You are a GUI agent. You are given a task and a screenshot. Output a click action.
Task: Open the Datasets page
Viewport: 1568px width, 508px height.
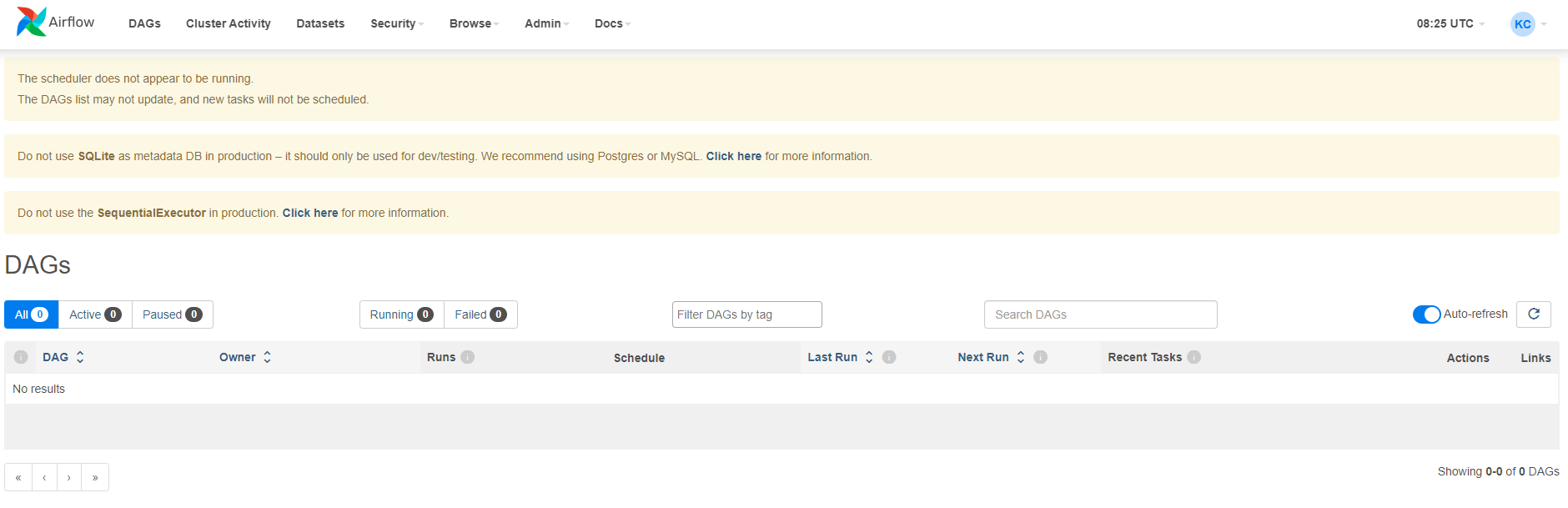tap(320, 23)
